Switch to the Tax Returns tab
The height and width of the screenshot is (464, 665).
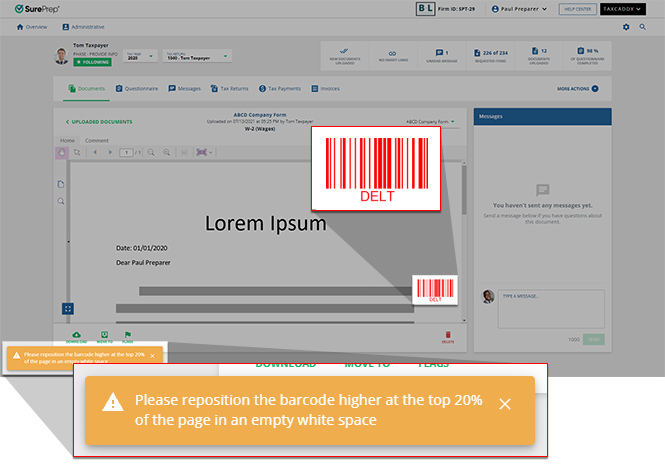[x=229, y=89]
